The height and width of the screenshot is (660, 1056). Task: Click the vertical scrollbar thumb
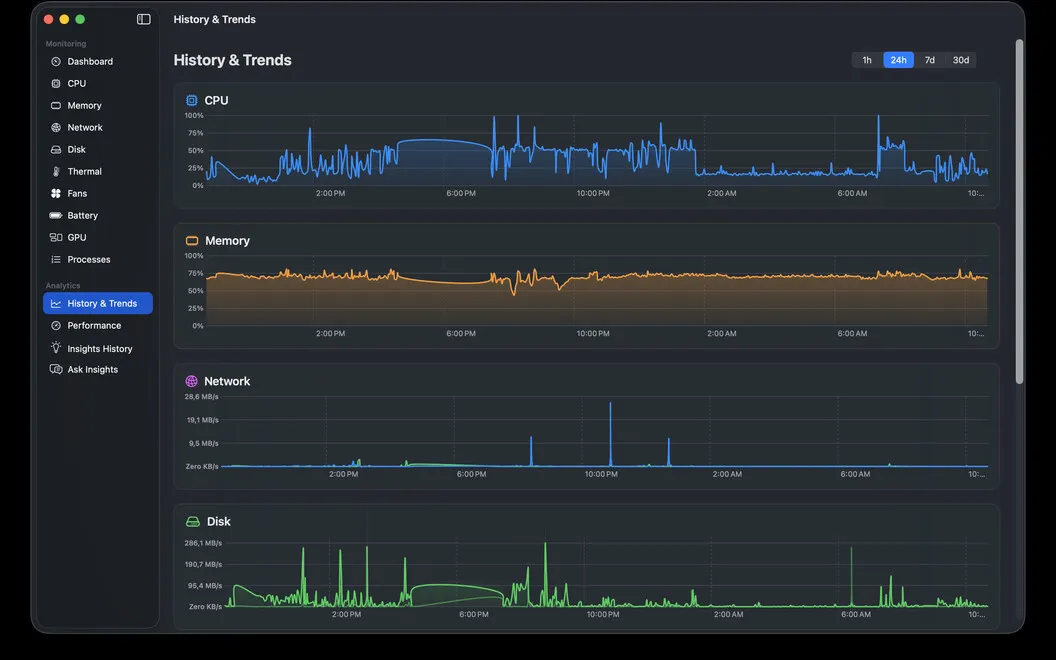1019,211
